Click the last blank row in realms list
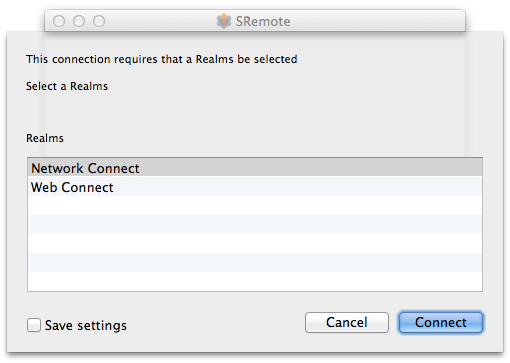Viewport: 510px width, 363px height. coord(255,281)
